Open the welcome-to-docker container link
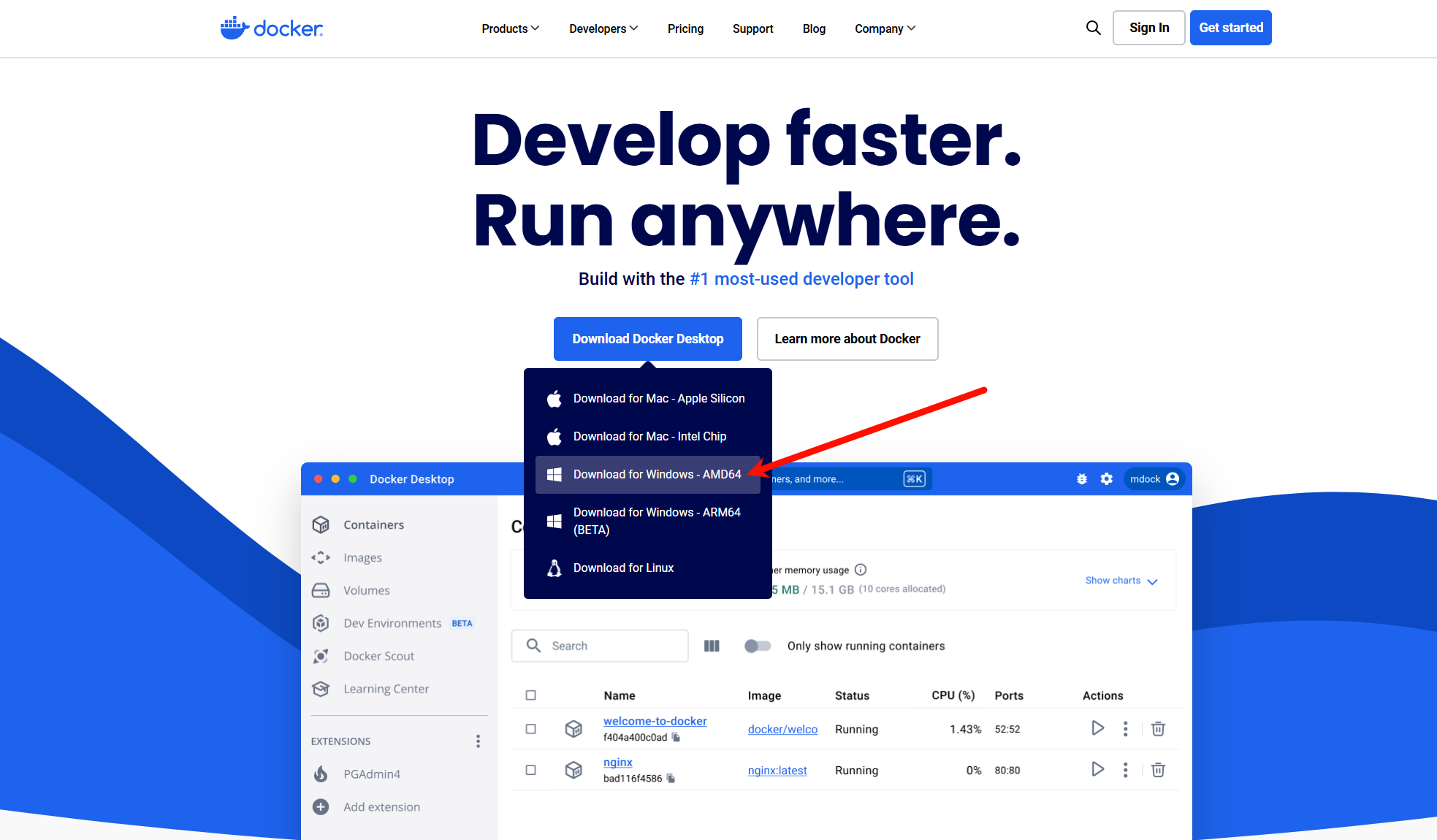 655,721
